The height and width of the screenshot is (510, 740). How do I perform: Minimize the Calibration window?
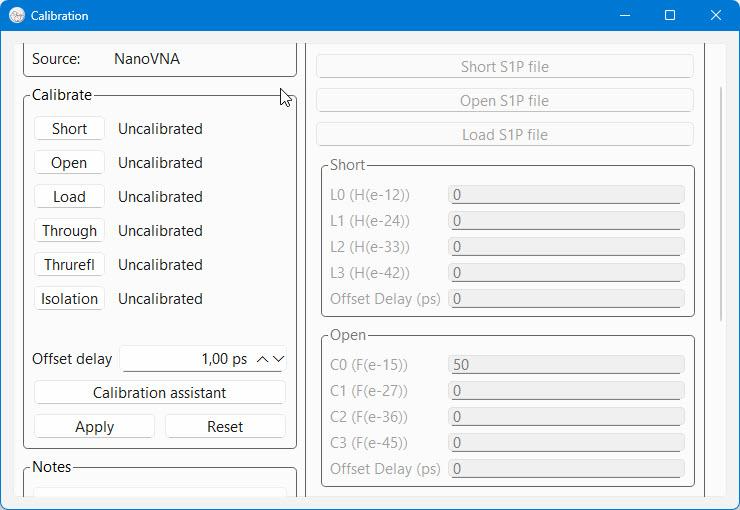pos(625,15)
